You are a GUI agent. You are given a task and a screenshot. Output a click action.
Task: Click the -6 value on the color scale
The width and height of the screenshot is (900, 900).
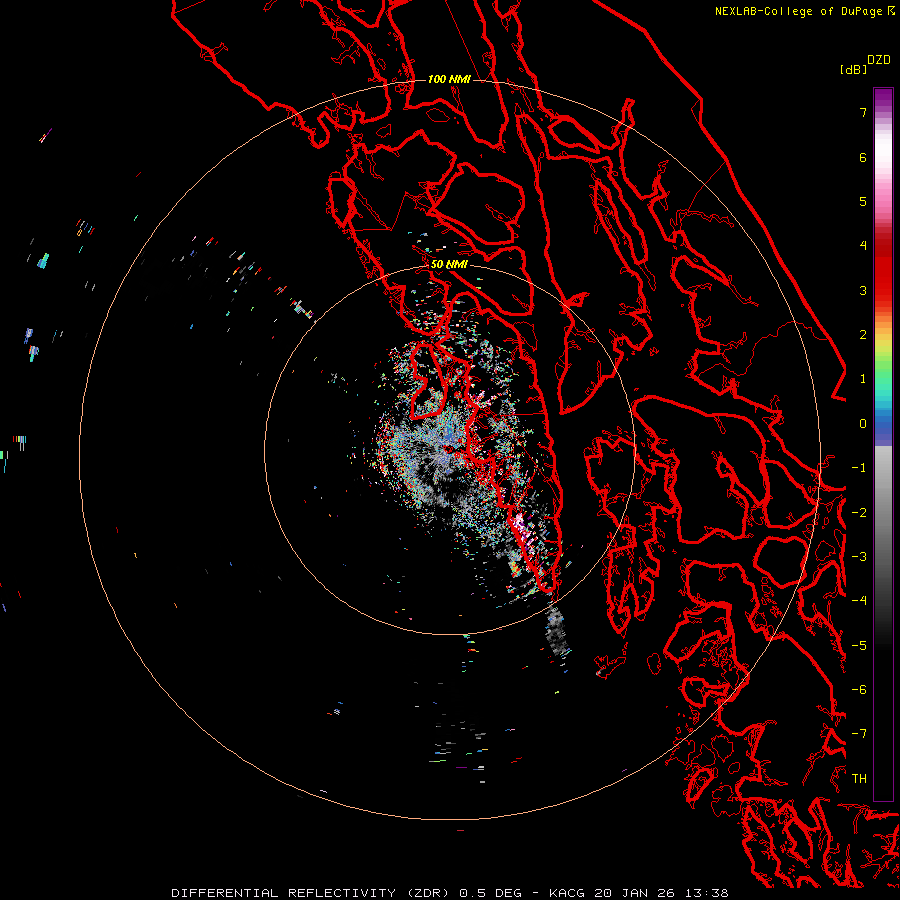(859, 690)
